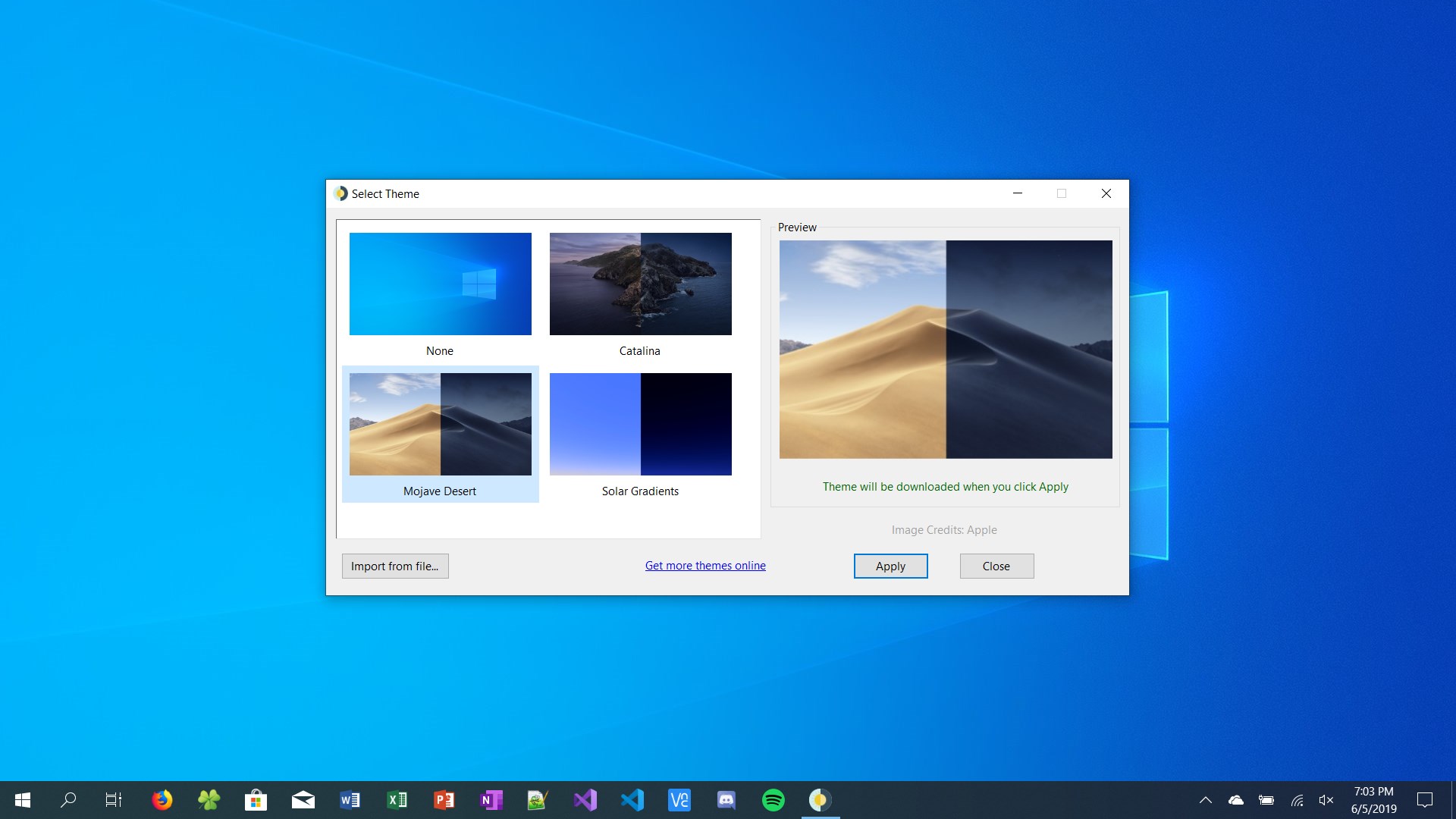This screenshot has width=1456, height=819.
Task: Open Discord taskbar icon
Action: [726, 800]
